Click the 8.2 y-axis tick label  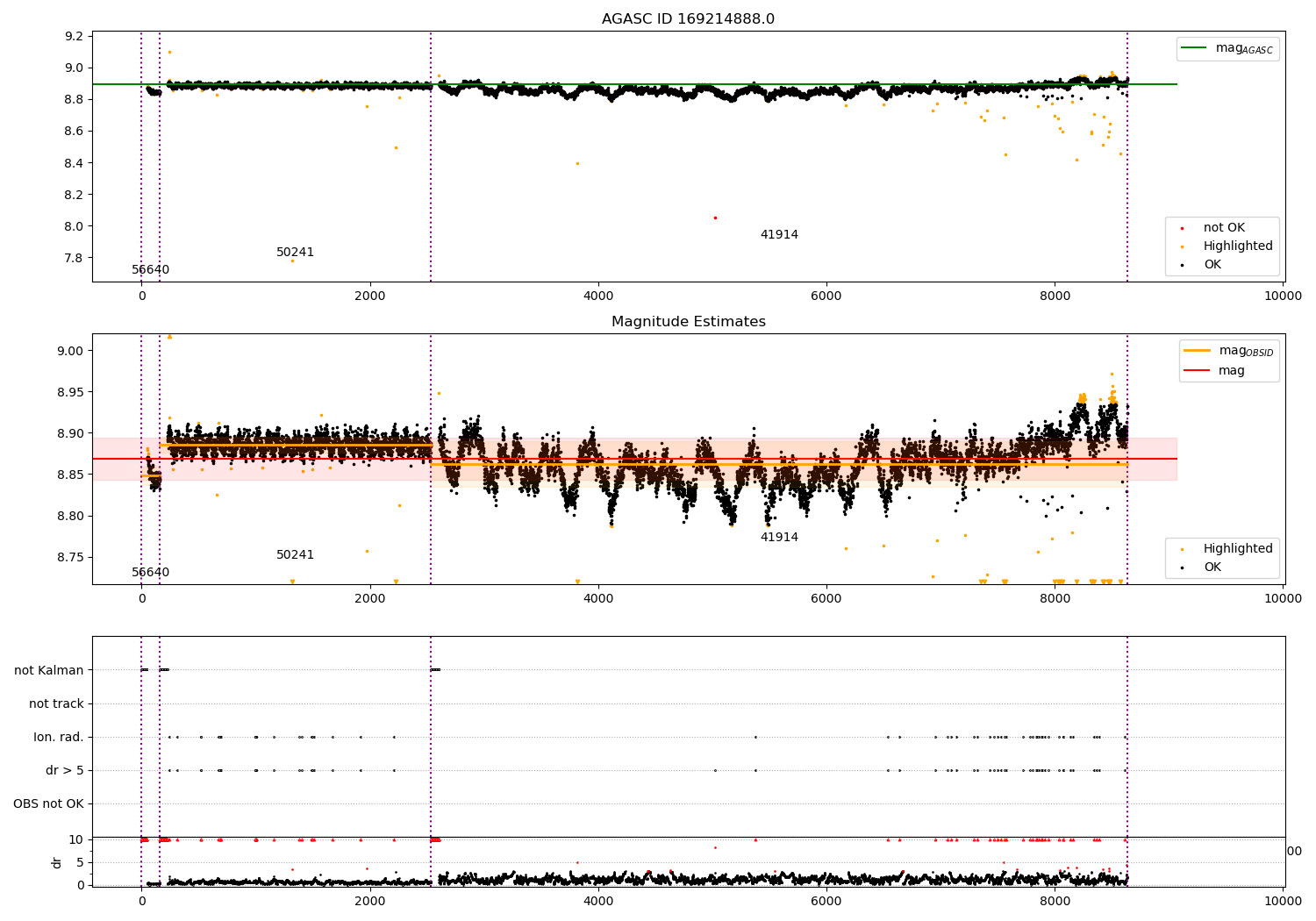[x=75, y=195]
